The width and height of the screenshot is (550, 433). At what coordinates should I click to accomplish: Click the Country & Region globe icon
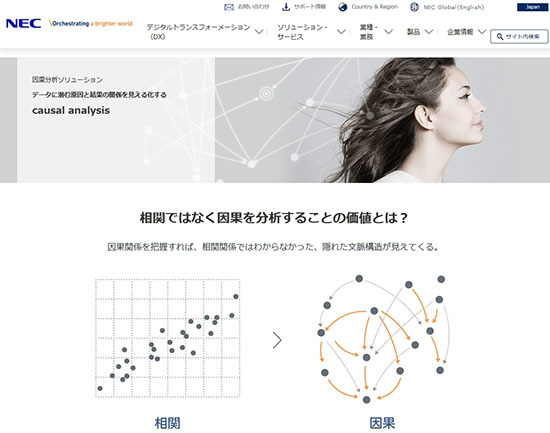point(343,7)
